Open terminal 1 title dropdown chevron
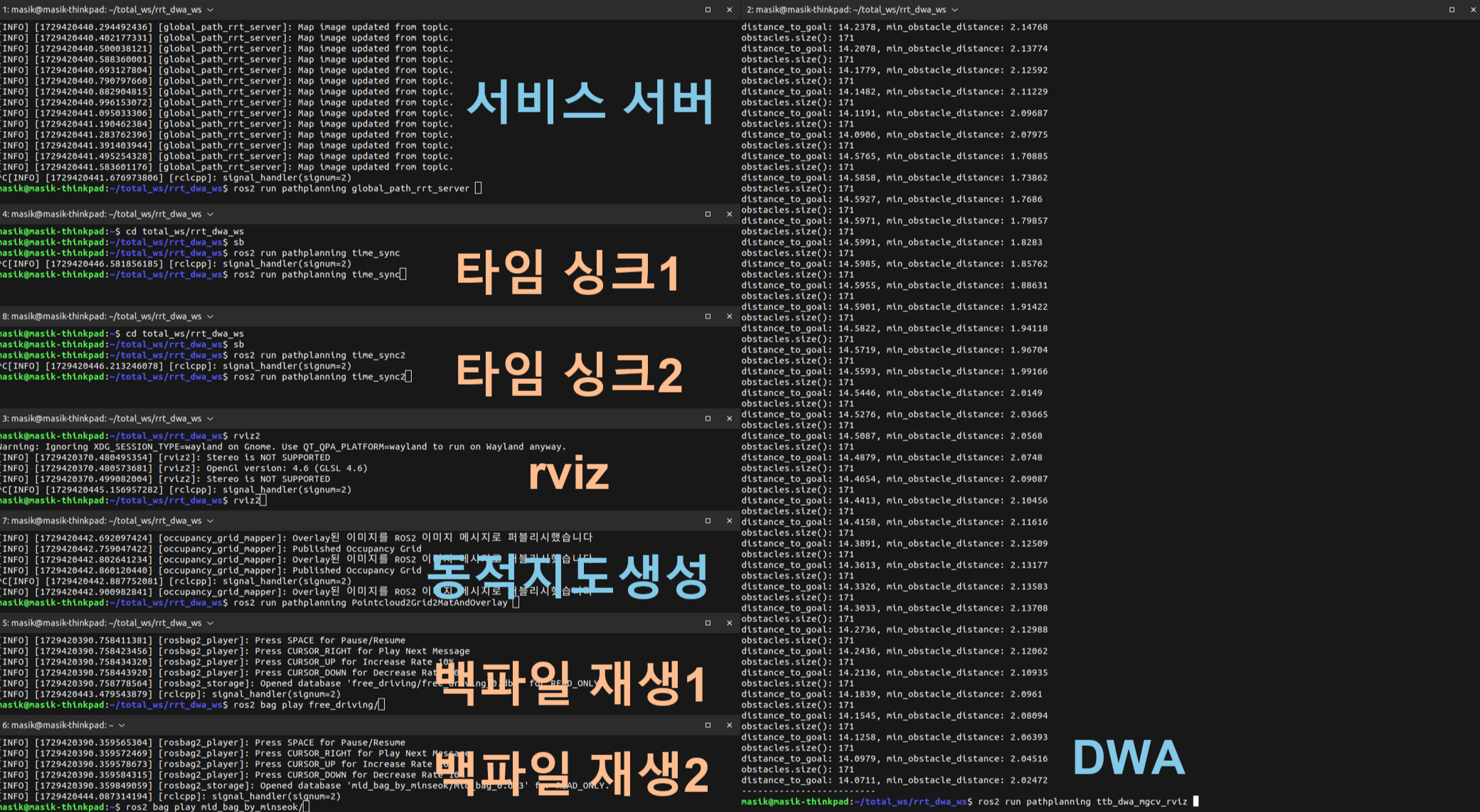Screen dimensions: 1480x812 pyautogui.click(x=210, y=10)
